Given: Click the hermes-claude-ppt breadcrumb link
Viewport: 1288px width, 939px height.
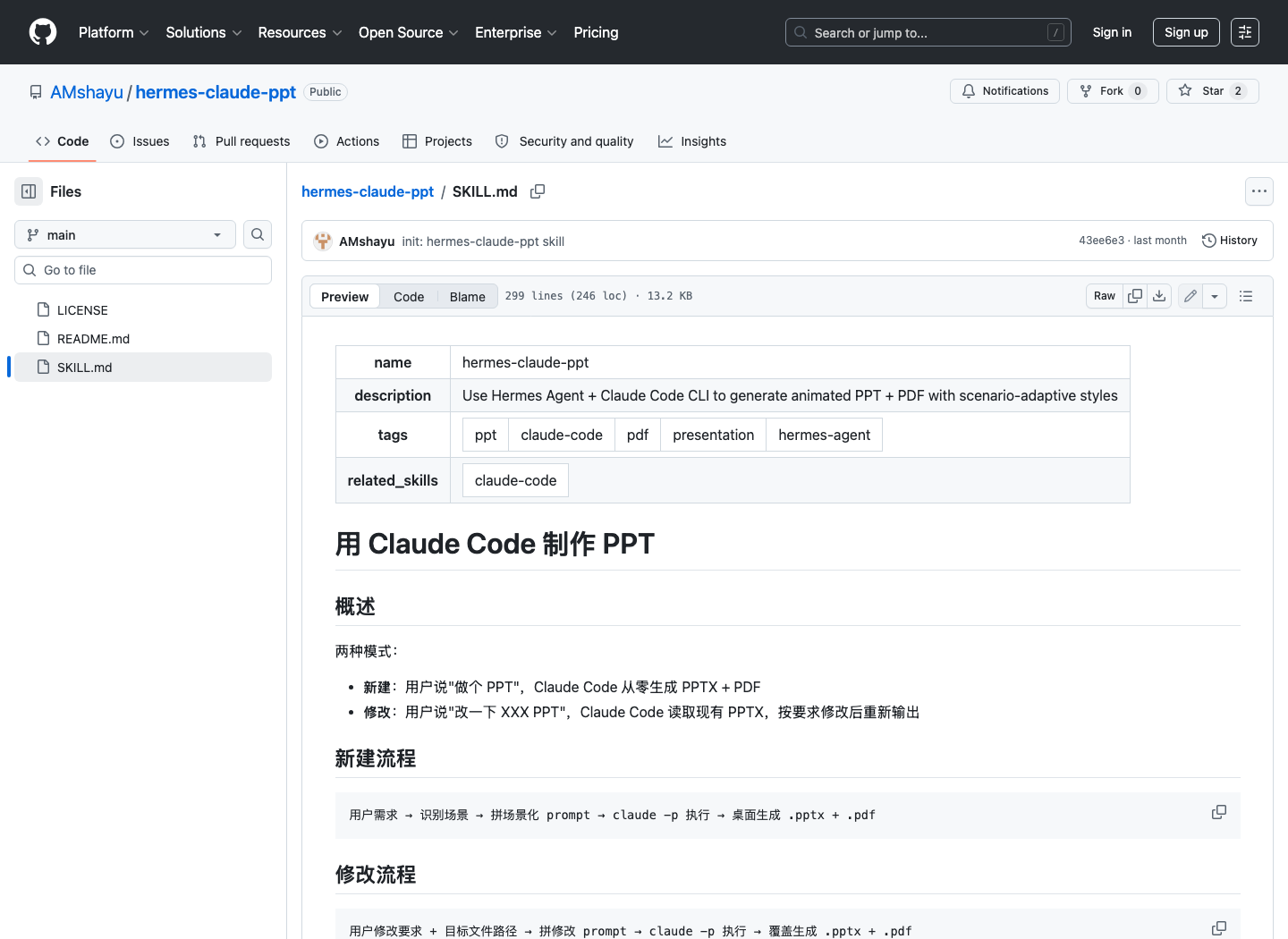Looking at the screenshot, I should tap(368, 191).
